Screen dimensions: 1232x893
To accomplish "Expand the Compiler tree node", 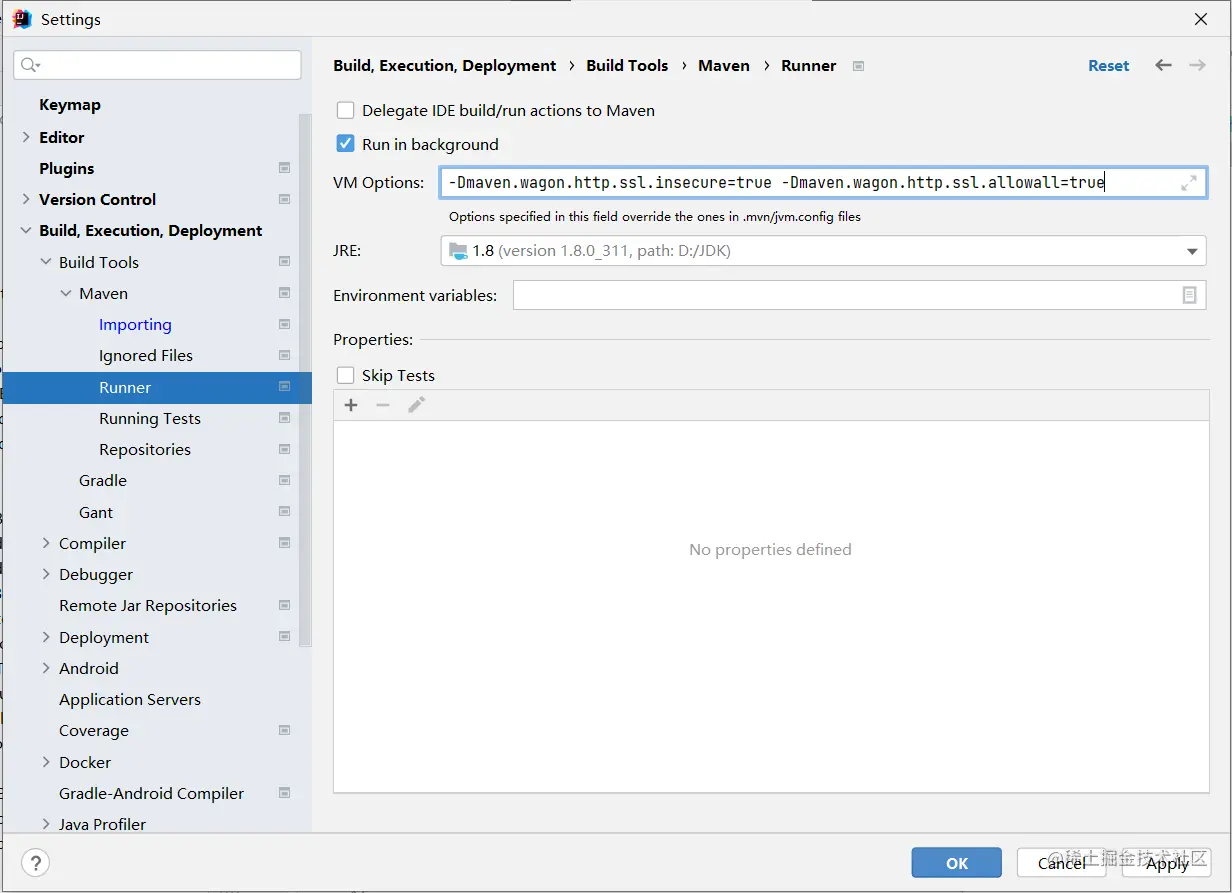I will pyautogui.click(x=46, y=543).
